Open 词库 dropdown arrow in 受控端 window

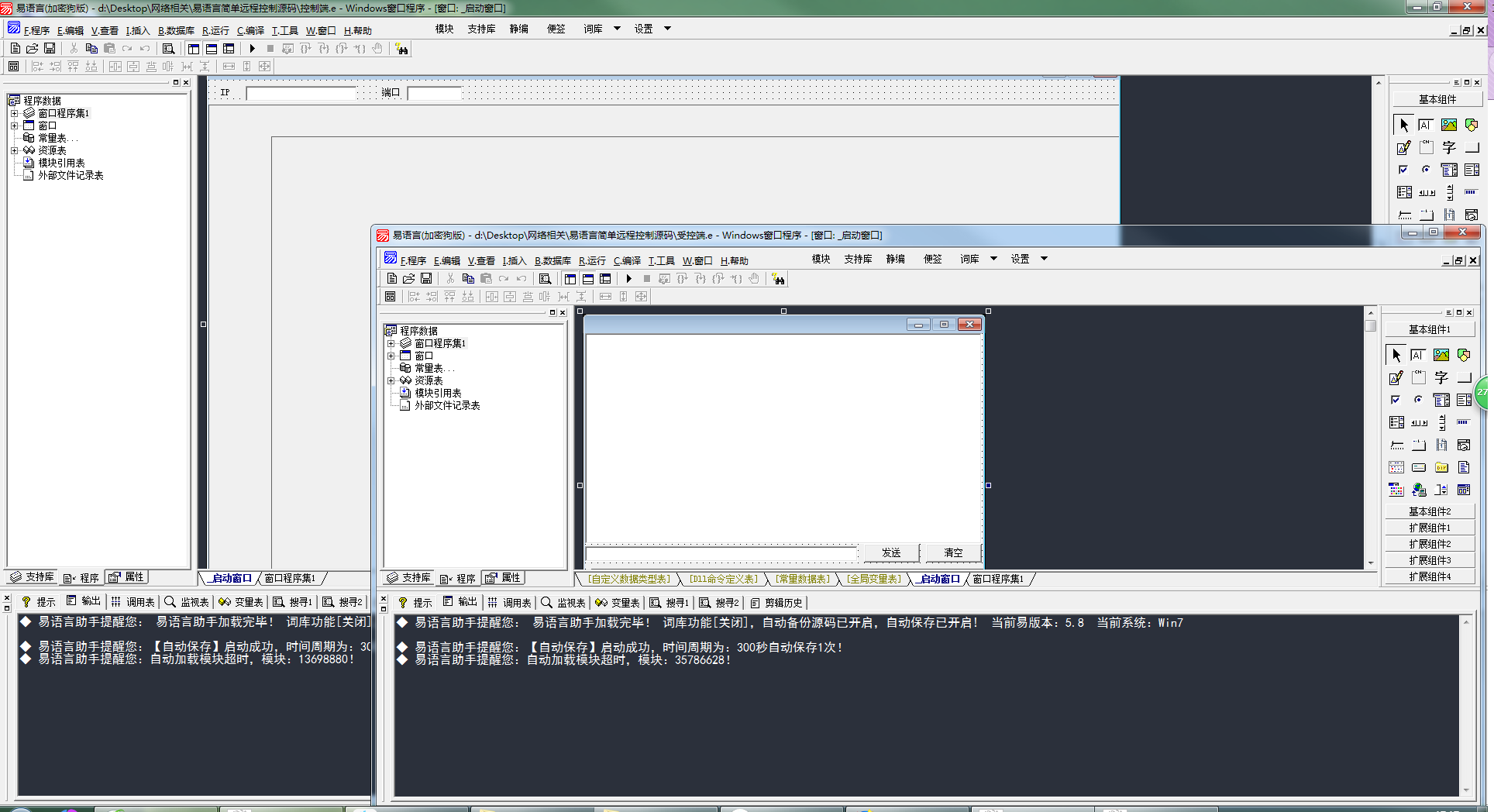coord(993,259)
